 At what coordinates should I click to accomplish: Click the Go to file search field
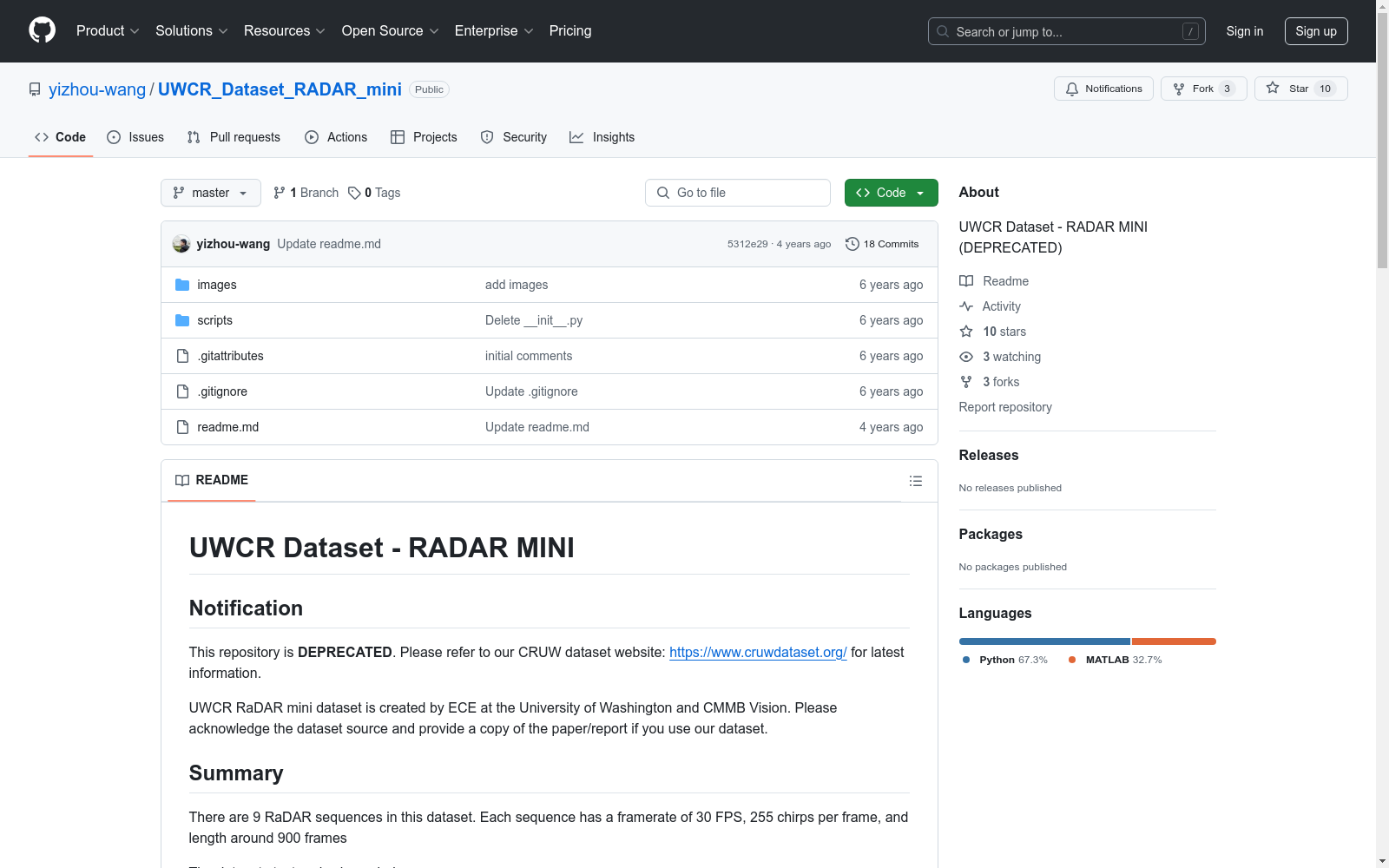point(737,193)
